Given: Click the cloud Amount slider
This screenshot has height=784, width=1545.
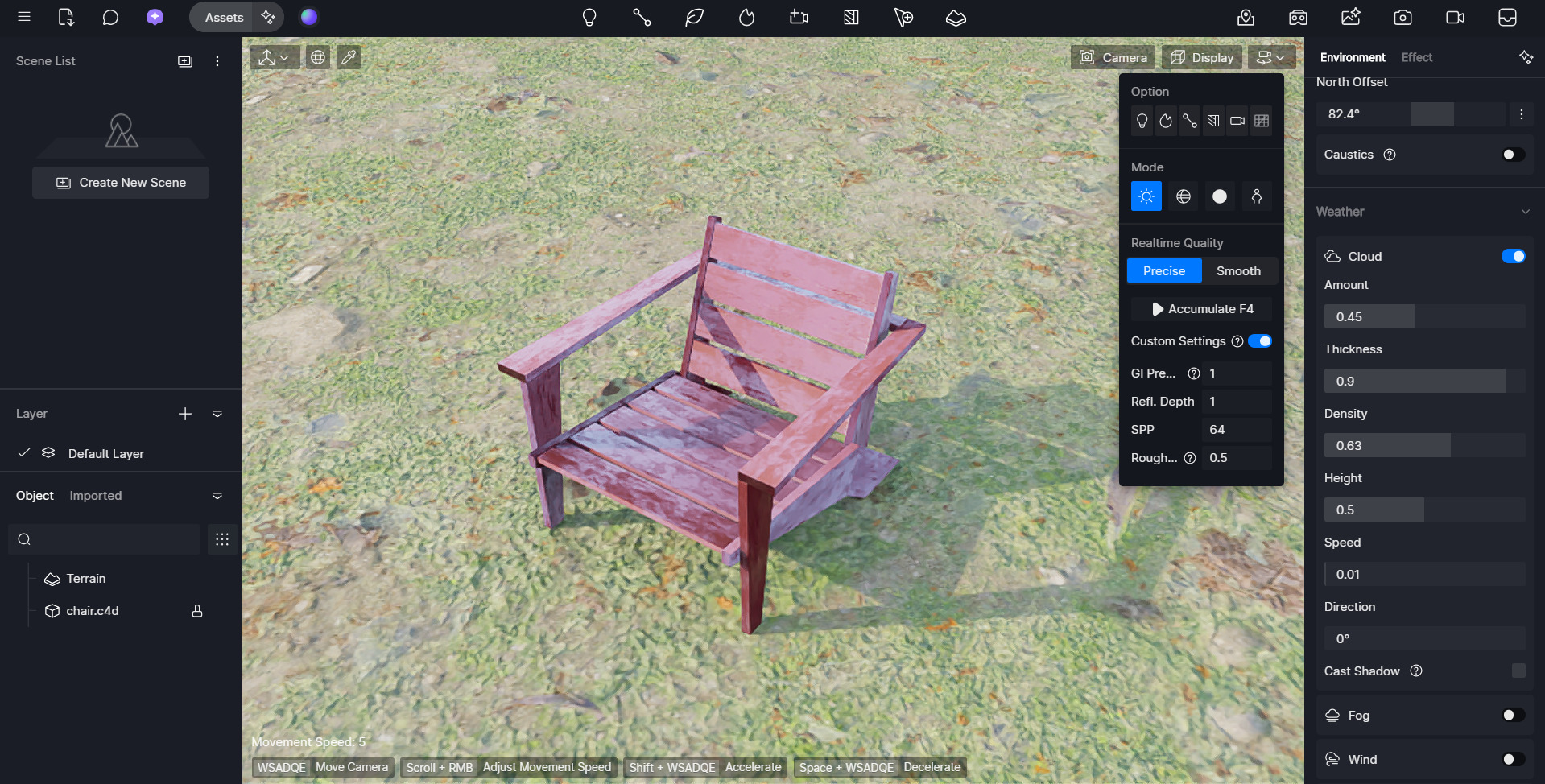Looking at the screenshot, I should tap(1423, 316).
